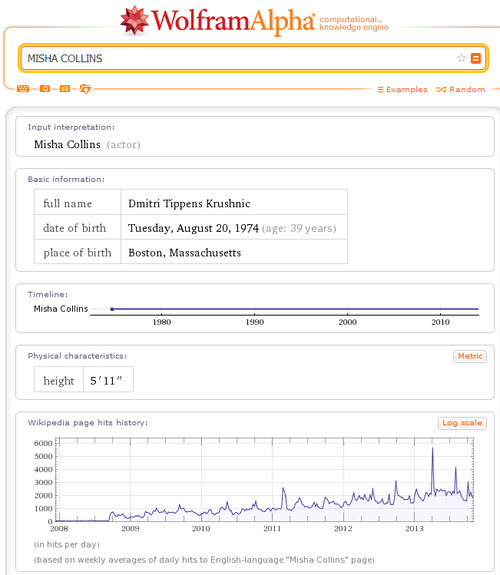Click the Misha Collins timeline start marker
The height and width of the screenshot is (575, 500).
tap(112, 309)
